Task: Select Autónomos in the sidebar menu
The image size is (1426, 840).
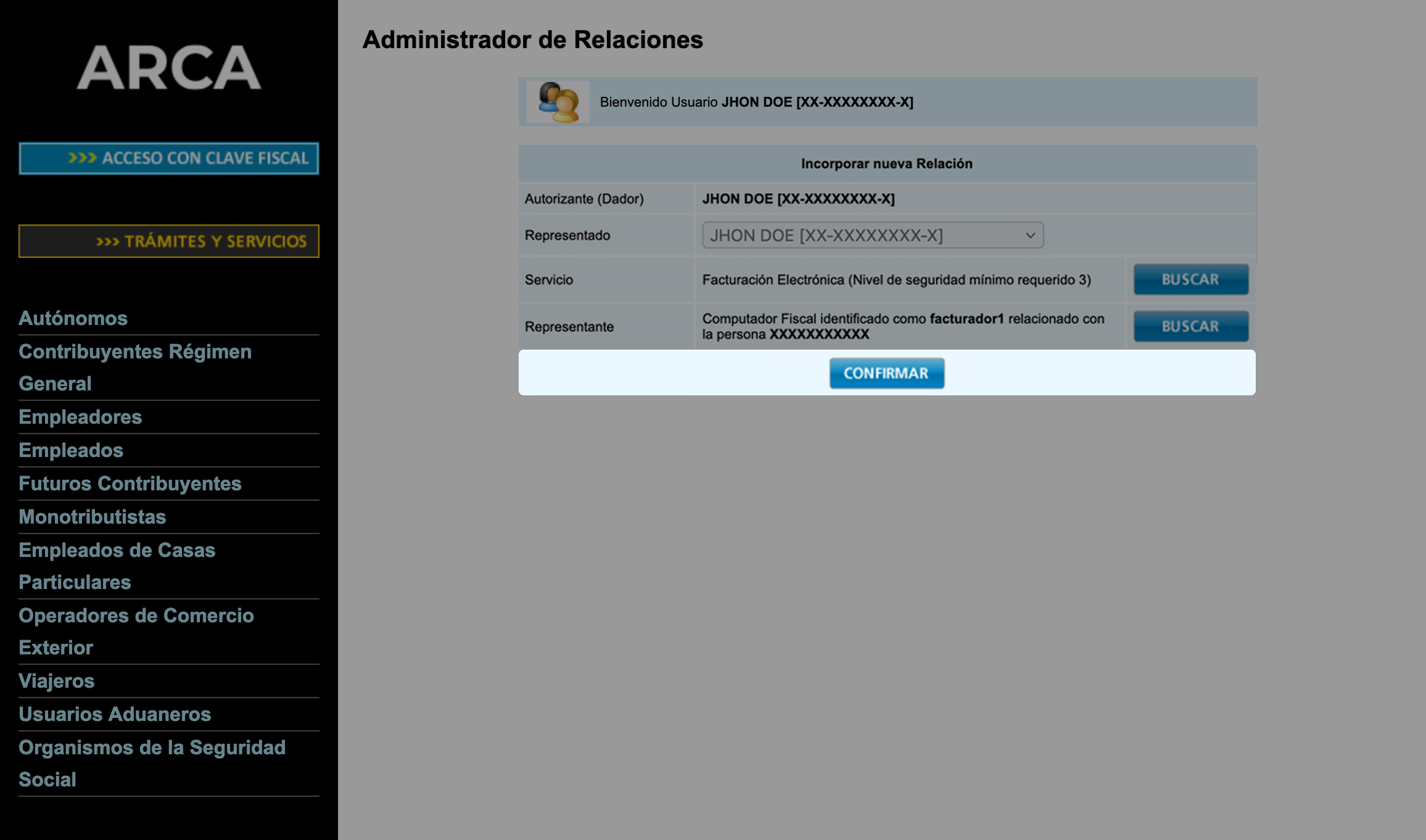Action: pos(73,318)
